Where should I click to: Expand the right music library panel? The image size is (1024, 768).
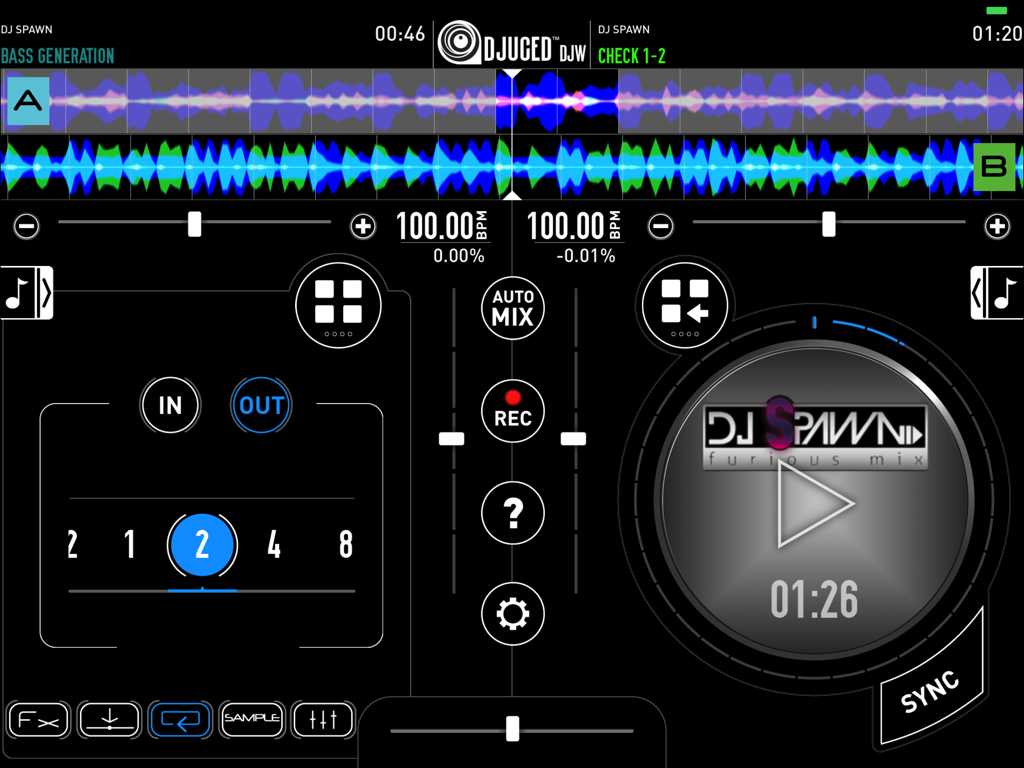pyautogui.click(x=1000, y=293)
